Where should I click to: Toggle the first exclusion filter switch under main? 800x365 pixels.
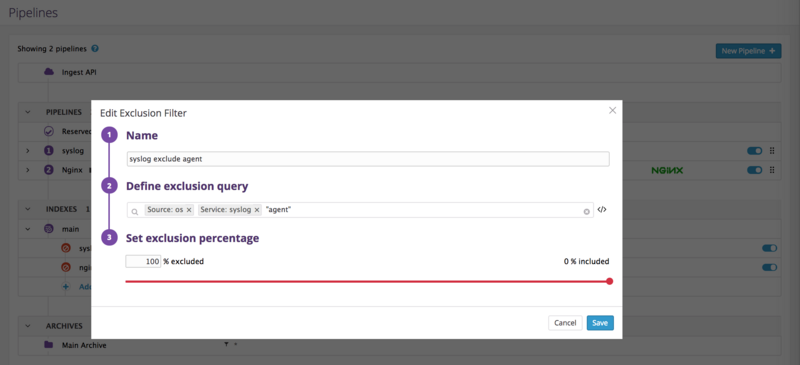click(x=769, y=248)
